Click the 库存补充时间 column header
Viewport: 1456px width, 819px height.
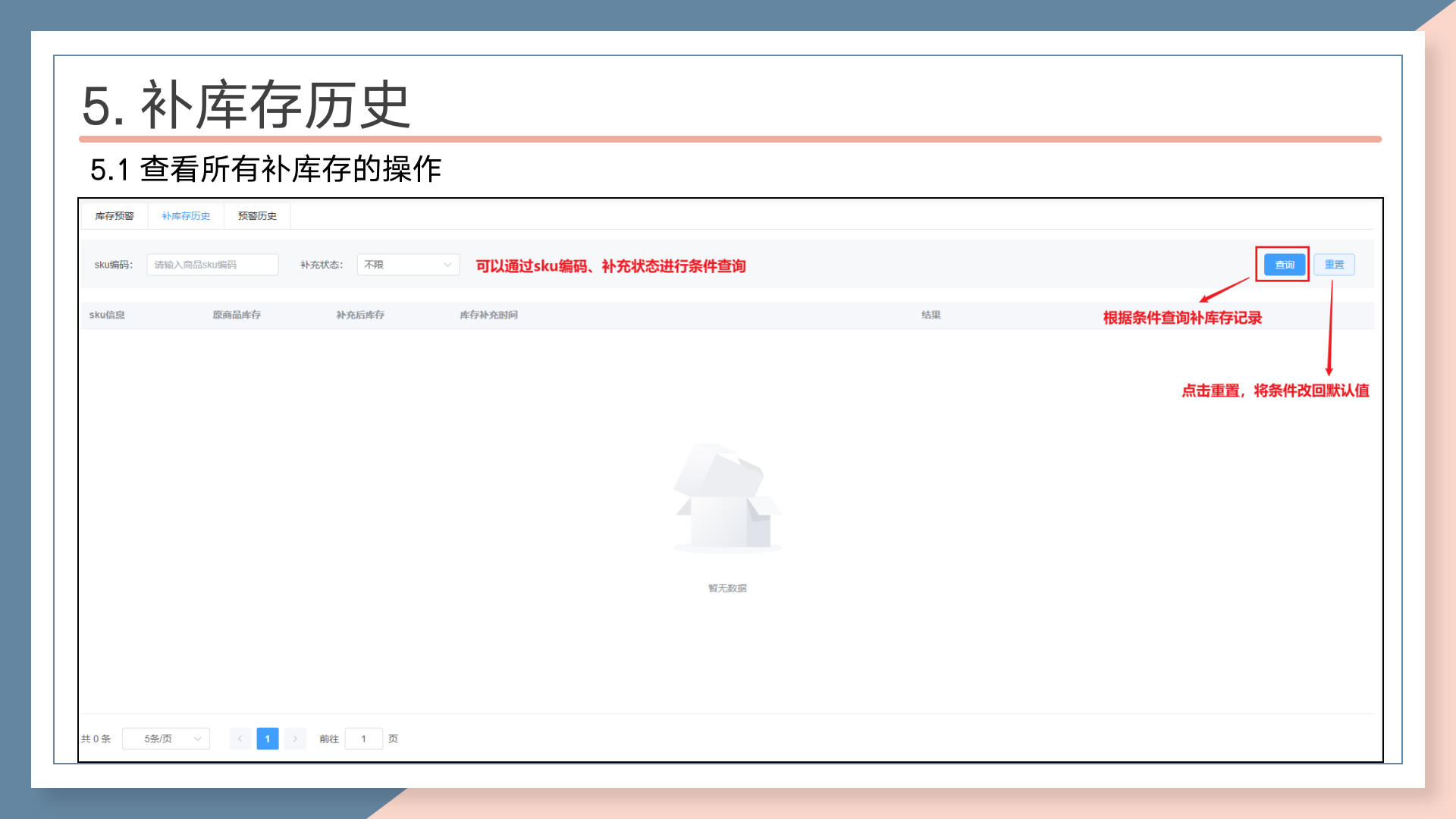pyautogui.click(x=488, y=315)
